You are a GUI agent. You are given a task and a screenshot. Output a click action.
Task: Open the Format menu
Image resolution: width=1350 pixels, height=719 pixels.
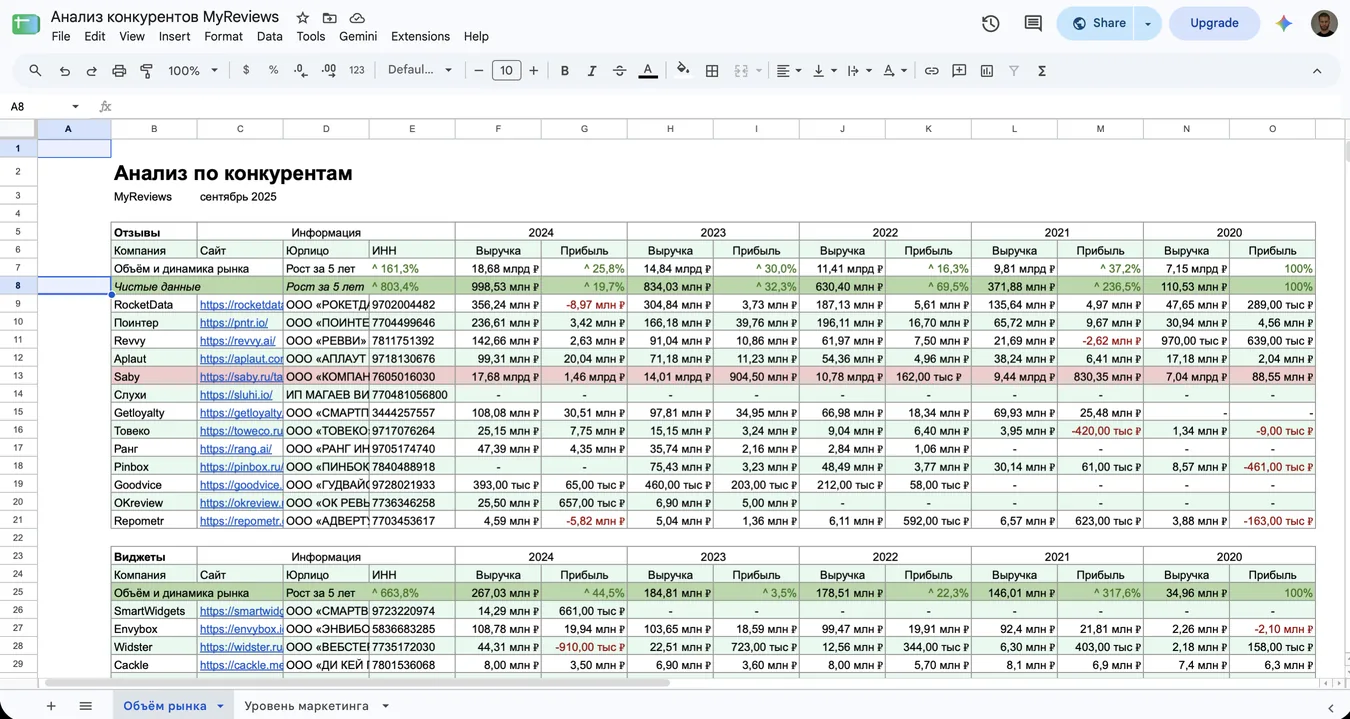223,36
